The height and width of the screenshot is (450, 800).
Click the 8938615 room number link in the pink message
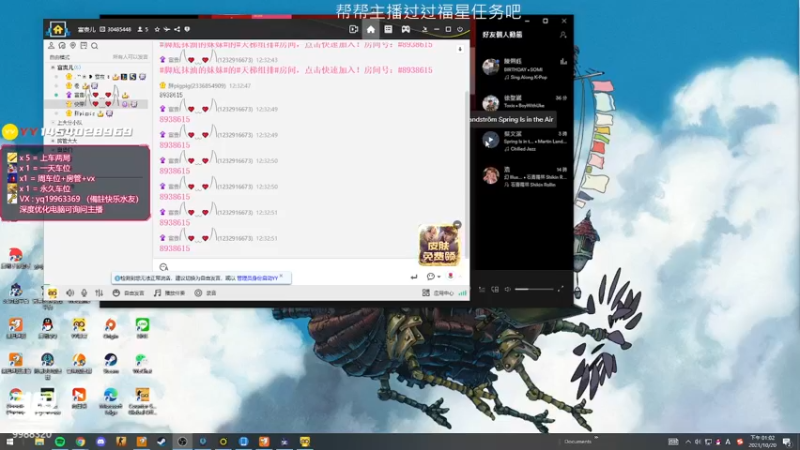tap(415, 70)
